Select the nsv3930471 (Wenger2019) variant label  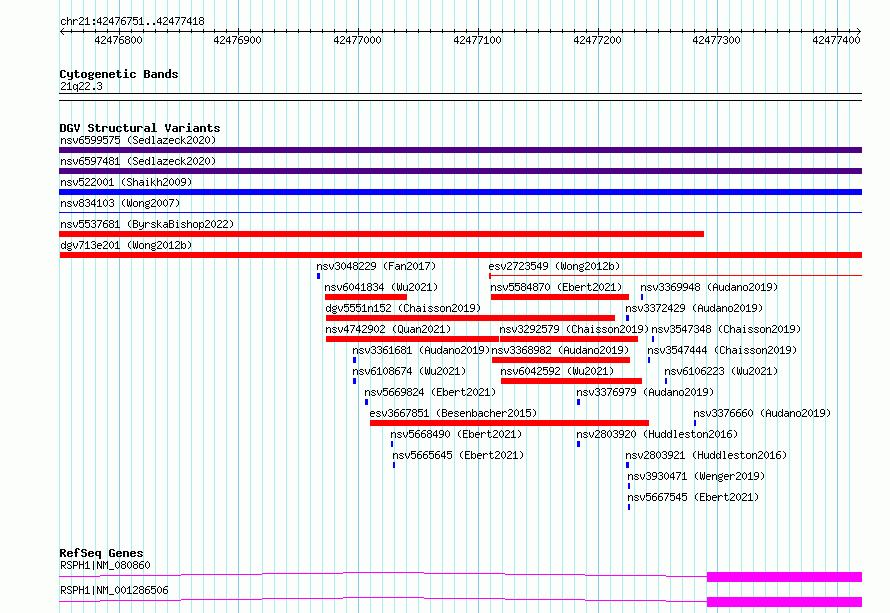(695, 476)
